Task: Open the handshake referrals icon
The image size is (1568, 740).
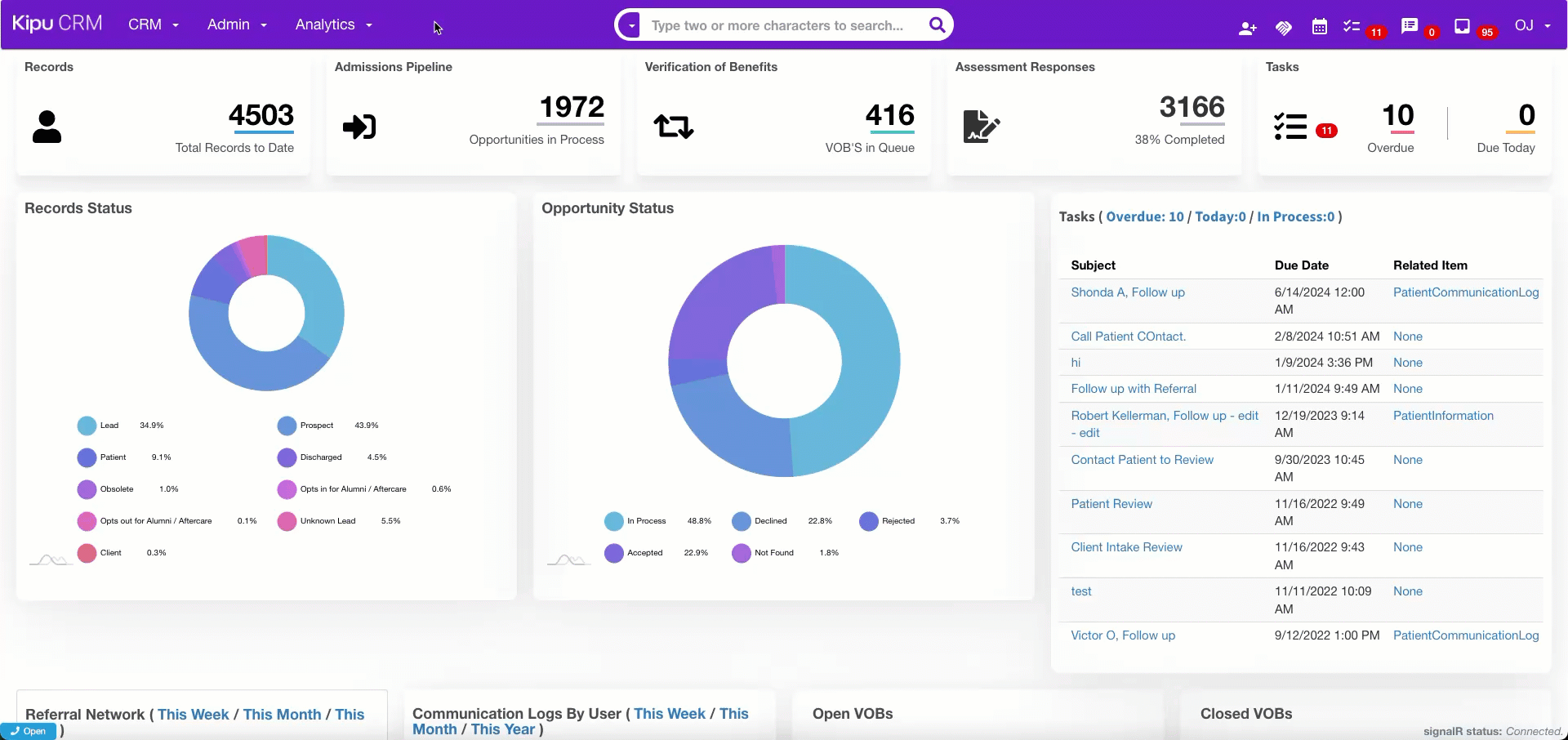Action: tap(1283, 28)
